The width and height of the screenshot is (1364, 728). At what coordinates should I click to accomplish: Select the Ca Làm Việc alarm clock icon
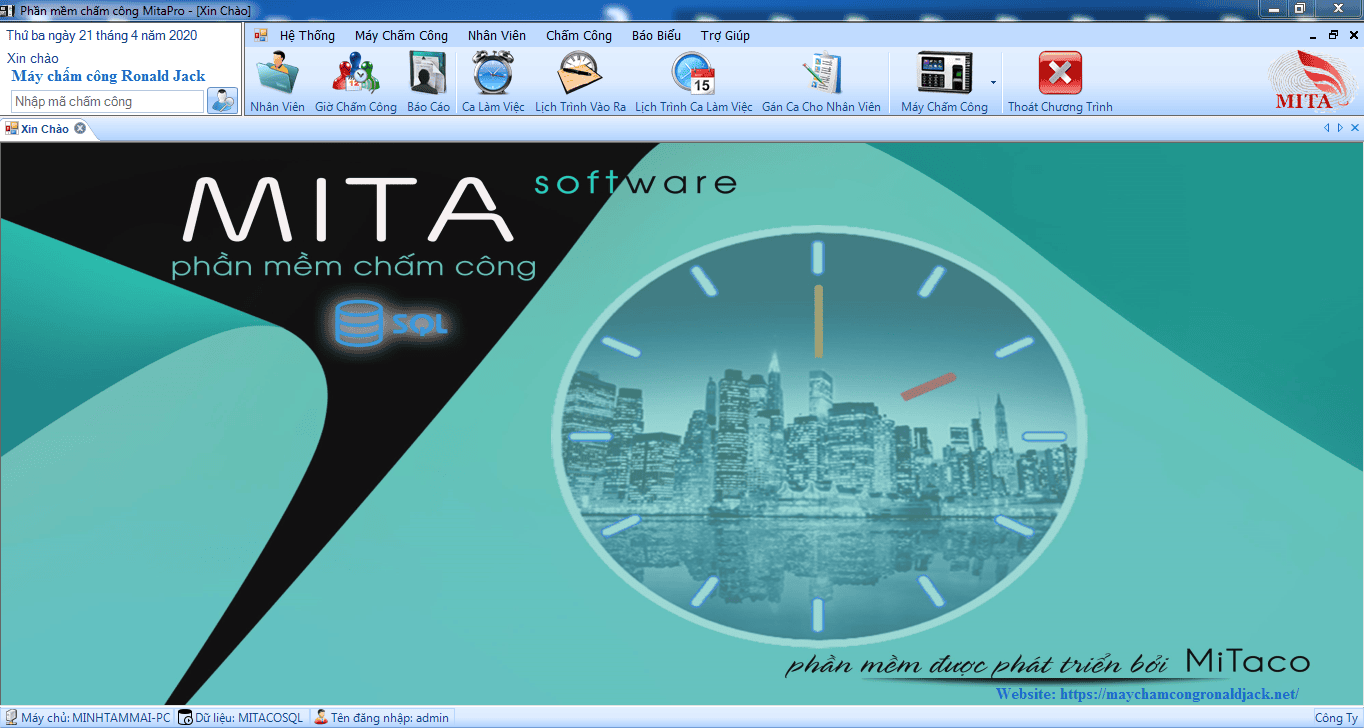[493, 76]
